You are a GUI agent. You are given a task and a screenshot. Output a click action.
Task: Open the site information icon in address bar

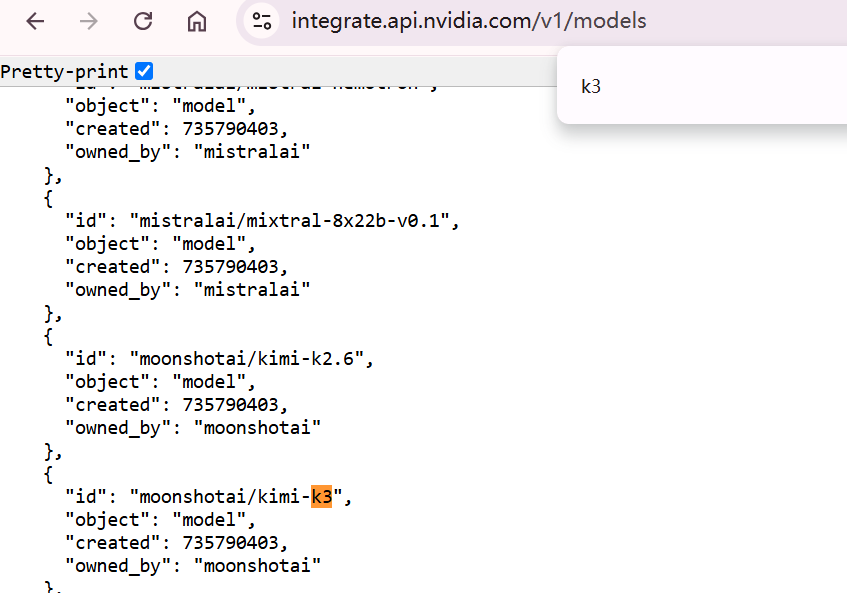click(x=262, y=21)
